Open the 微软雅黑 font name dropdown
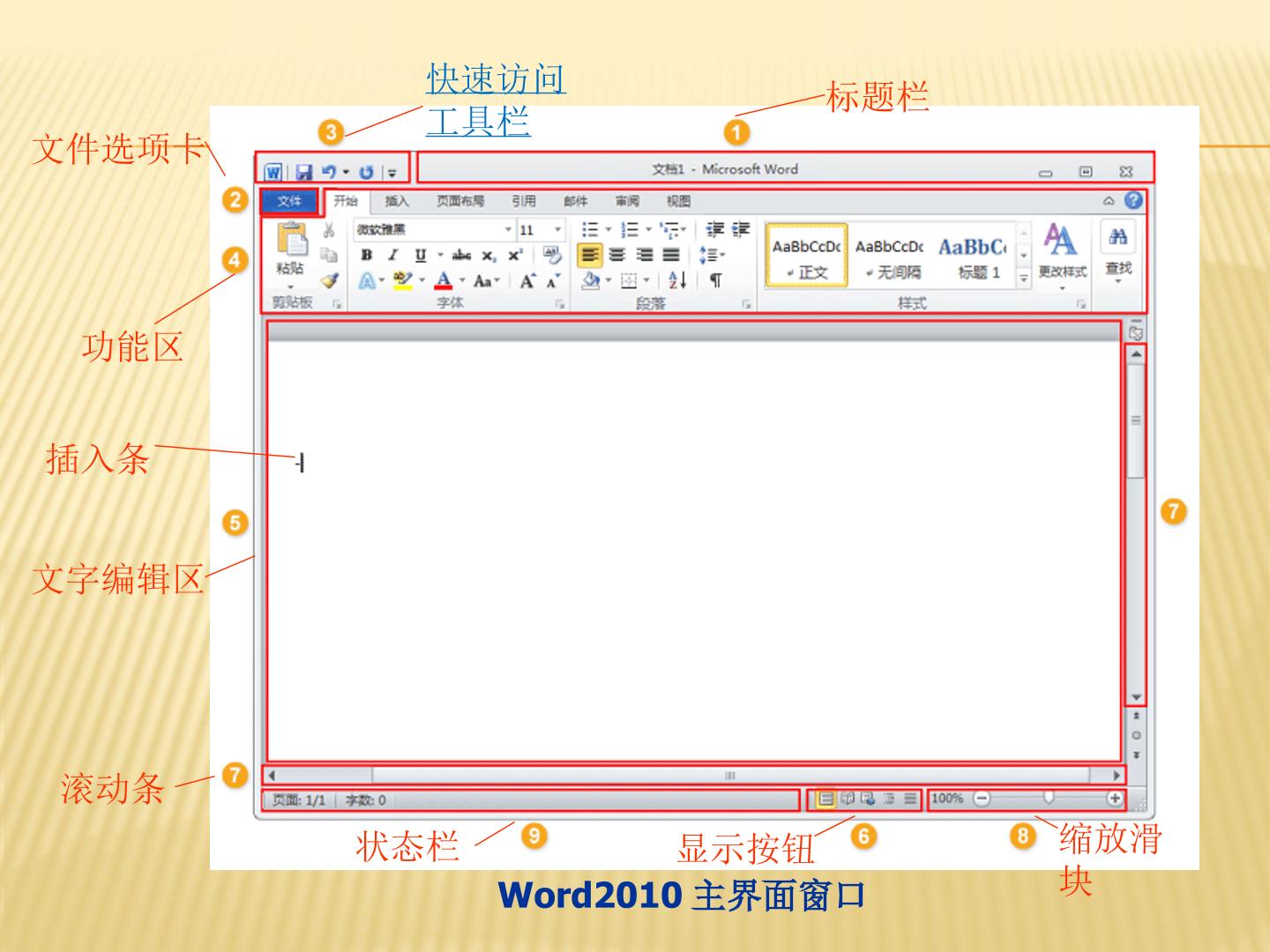This screenshot has width=1270, height=952. click(508, 229)
